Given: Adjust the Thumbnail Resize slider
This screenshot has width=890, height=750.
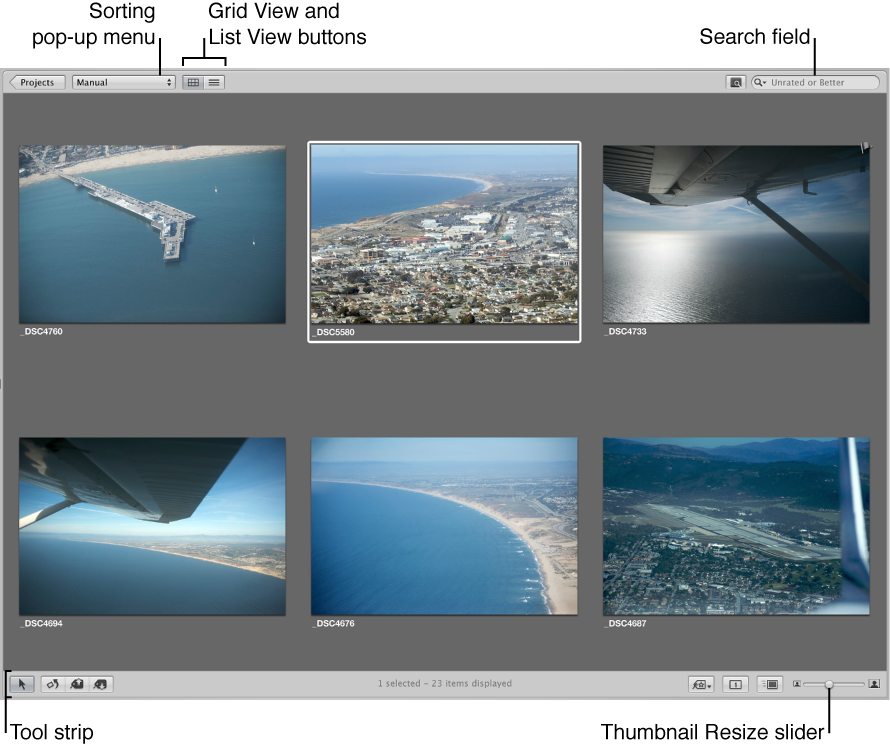Looking at the screenshot, I should [828, 684].
